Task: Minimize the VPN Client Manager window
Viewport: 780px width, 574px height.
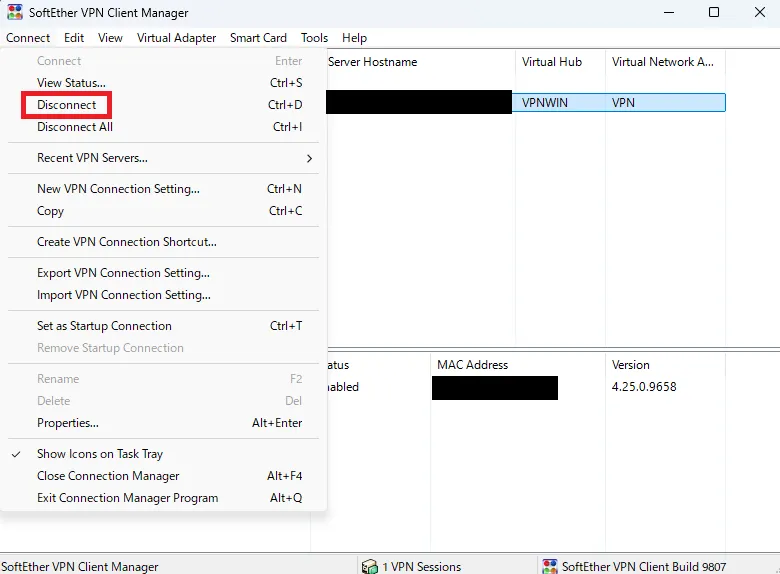Action: click(x=669, y=12)
